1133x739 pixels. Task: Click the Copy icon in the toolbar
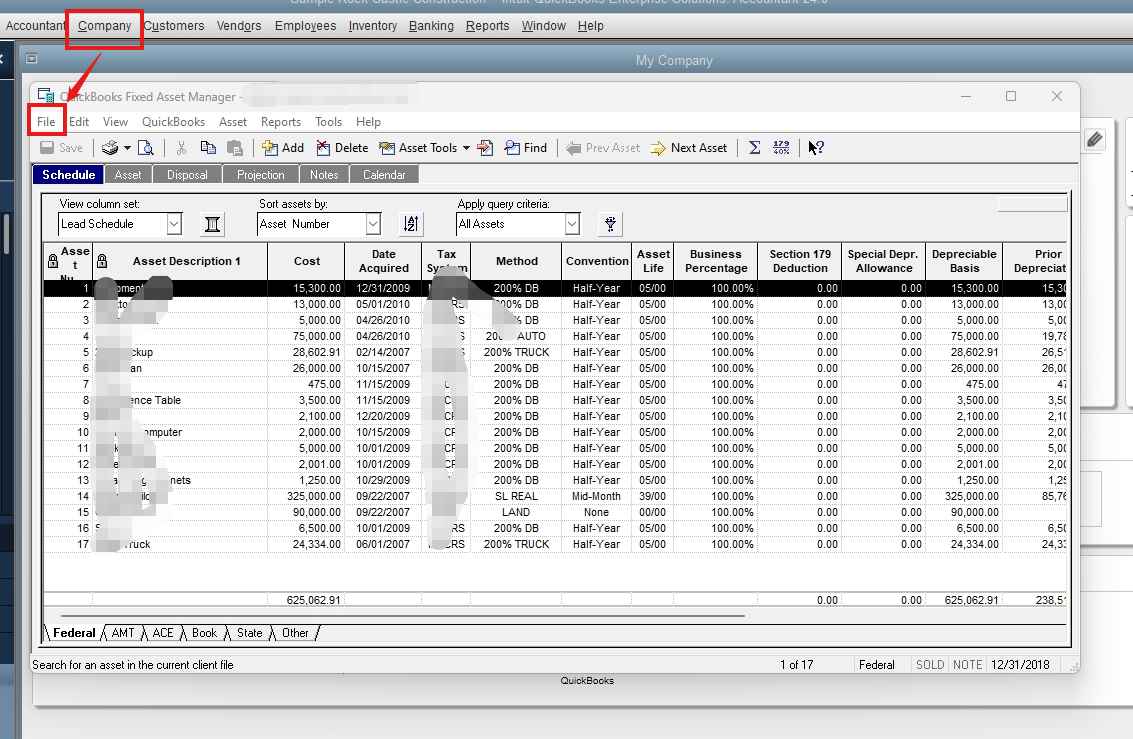point(208,148)
